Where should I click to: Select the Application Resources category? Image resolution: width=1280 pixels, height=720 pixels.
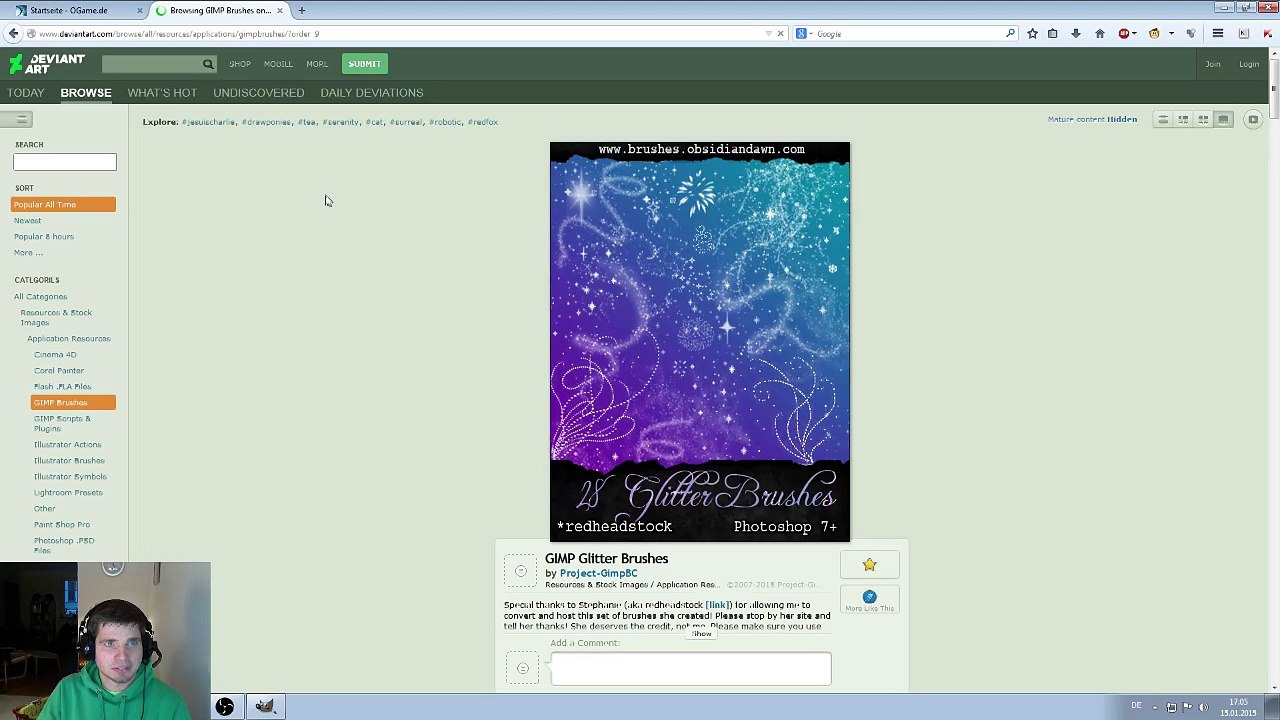(69, 339)
